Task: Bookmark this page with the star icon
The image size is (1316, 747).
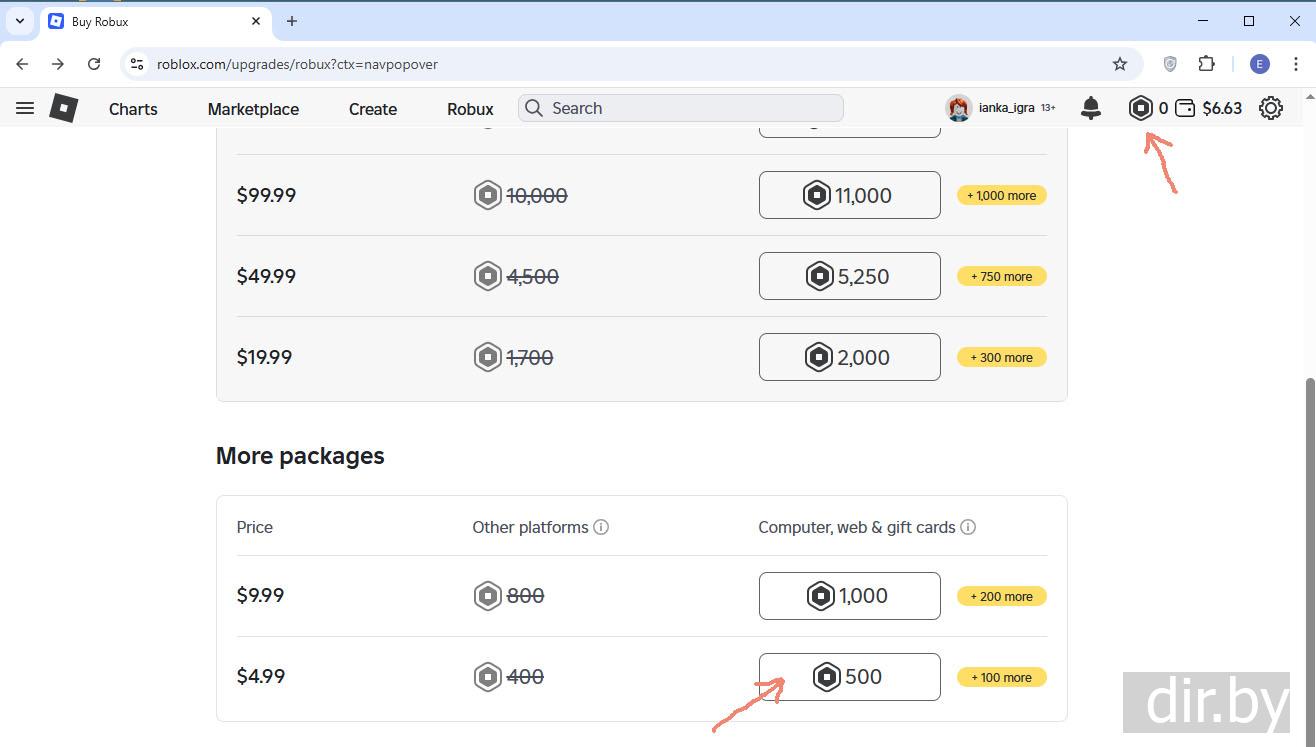Action: click(1120, 64)
